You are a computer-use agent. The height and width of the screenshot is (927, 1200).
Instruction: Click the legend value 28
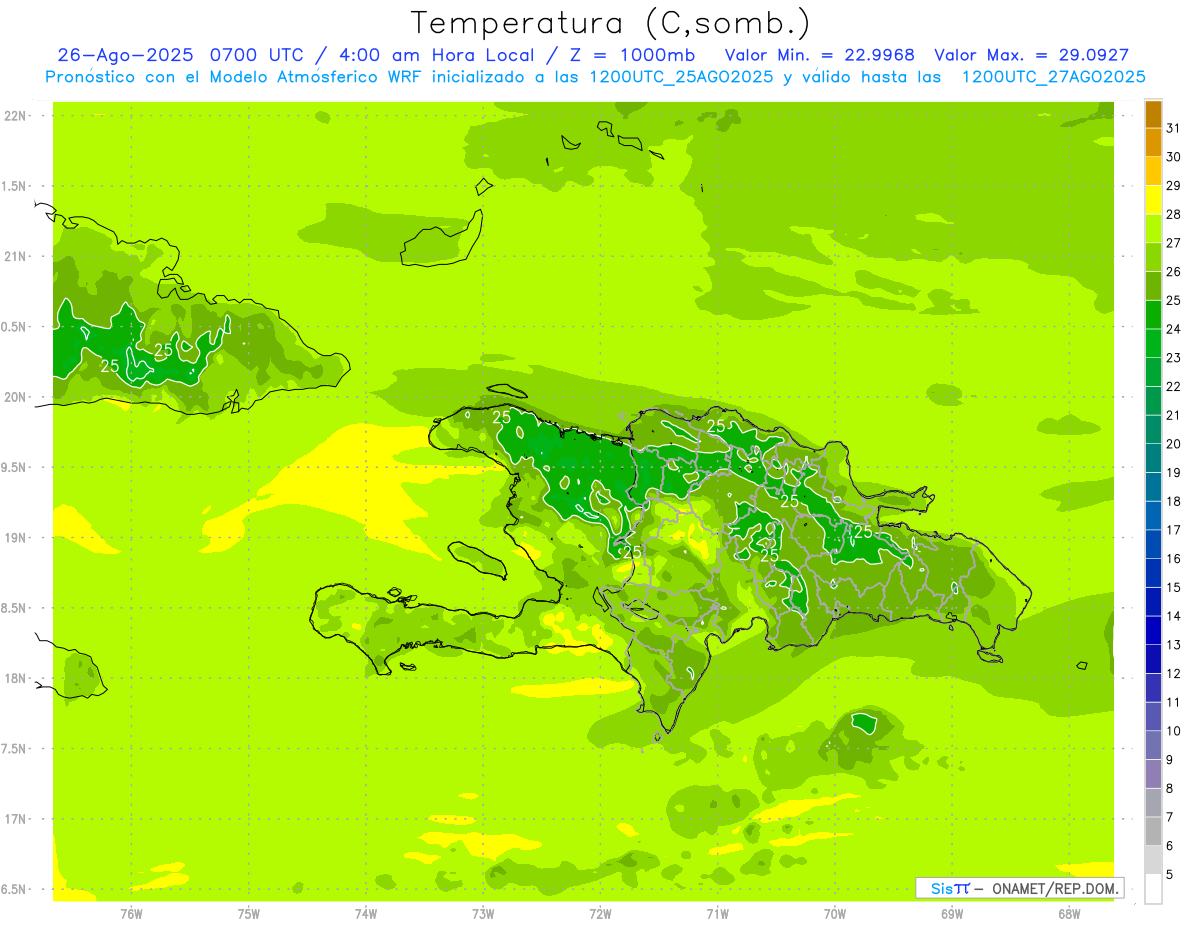[x=1174, y=214]
